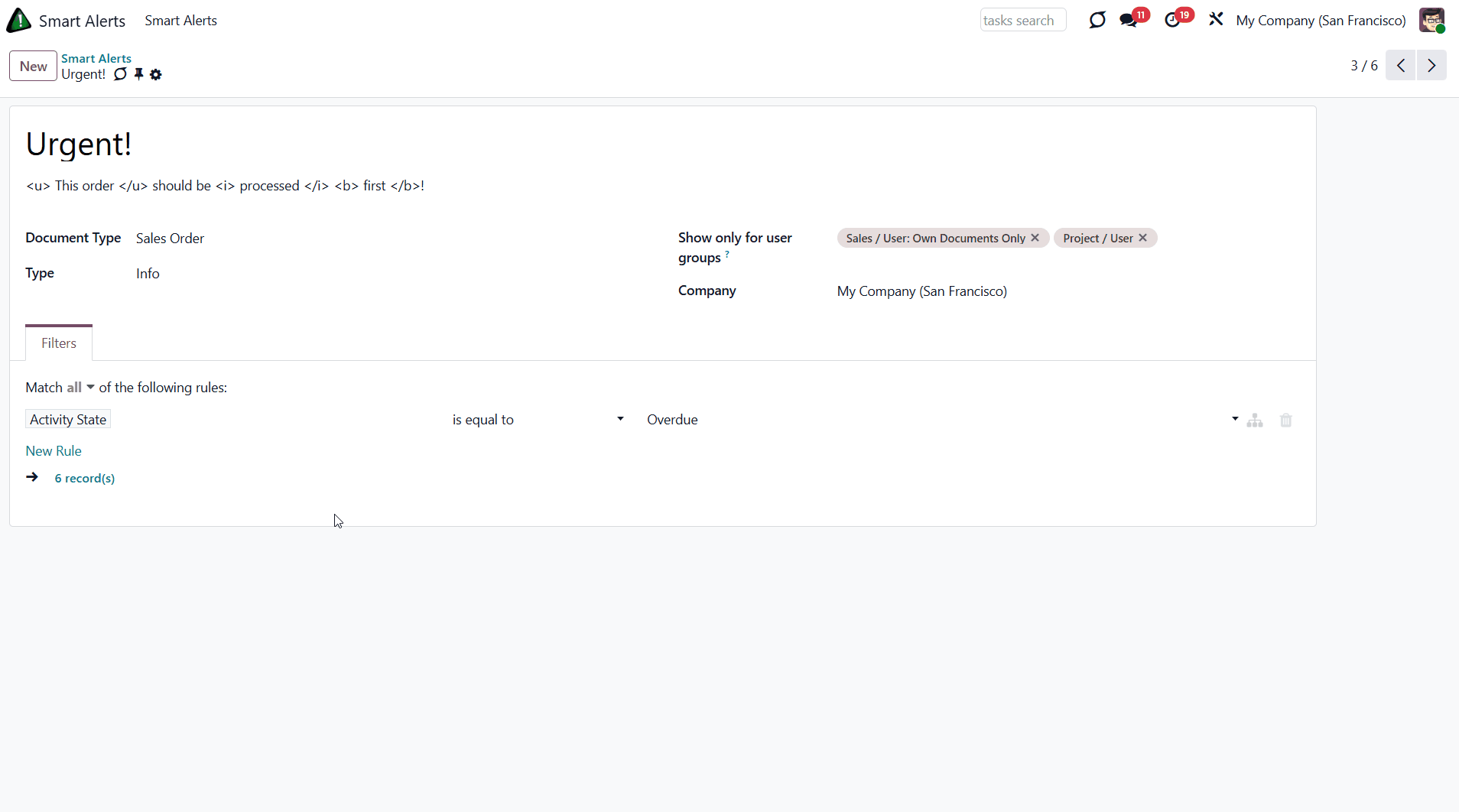Viewport: 1459px width, 812px height.
Task: Click the New button
Action: (33, 66)
